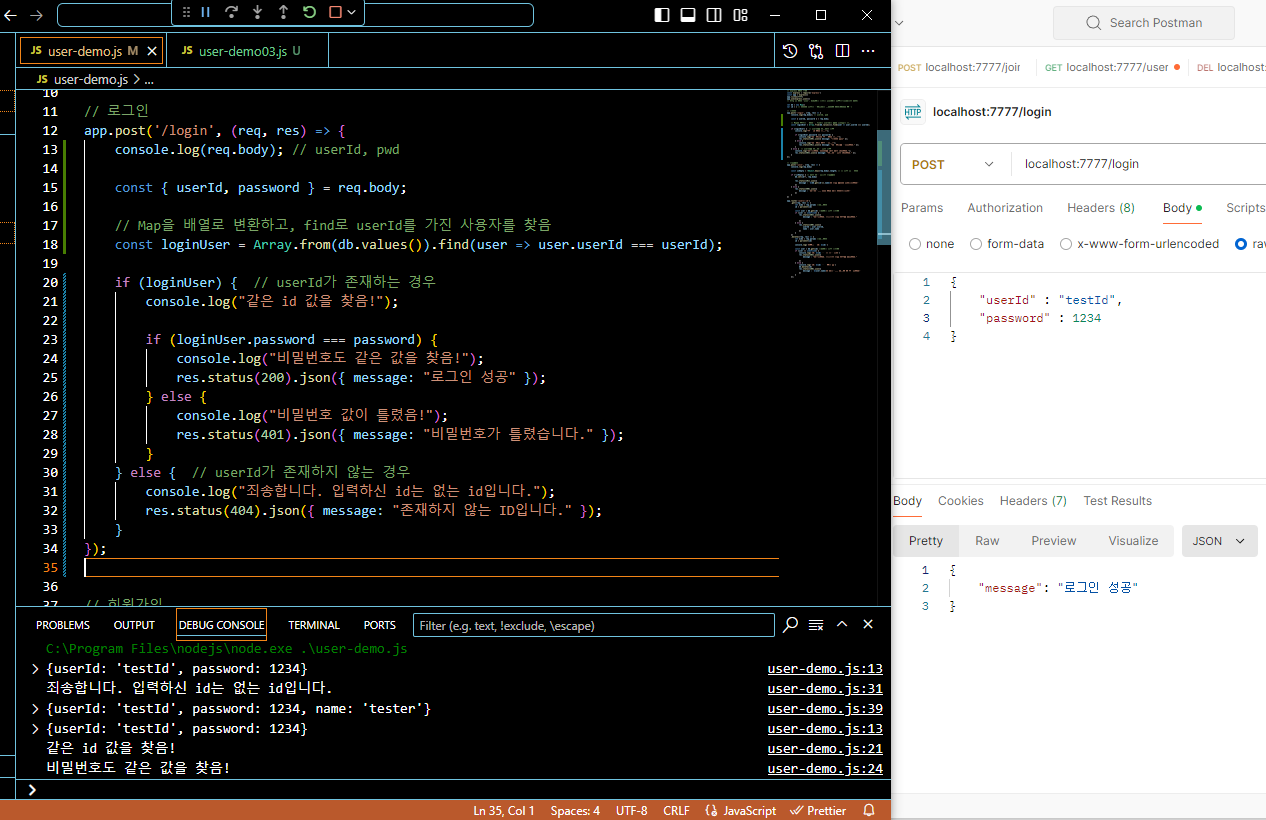Image resolution: width=1266 pixels, height=820 pixels.
Task: Change indentation via Spaces: 4
Action: tap(575, 811)
